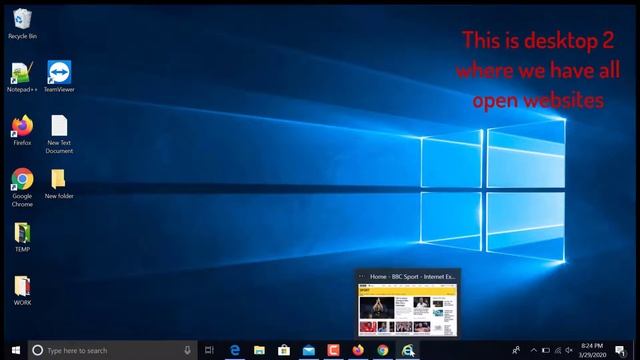Screen dimensions: 640x360
Task: Click the battery status tray icon
Action: click(x=546, y=350)
